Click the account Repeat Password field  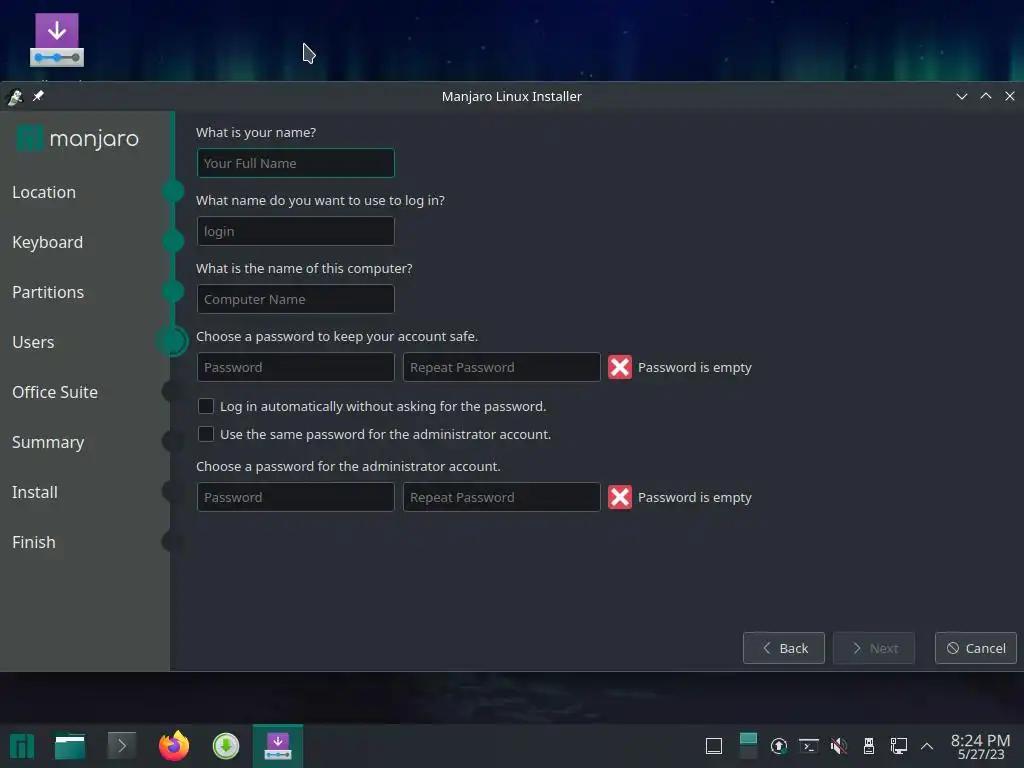502,367
